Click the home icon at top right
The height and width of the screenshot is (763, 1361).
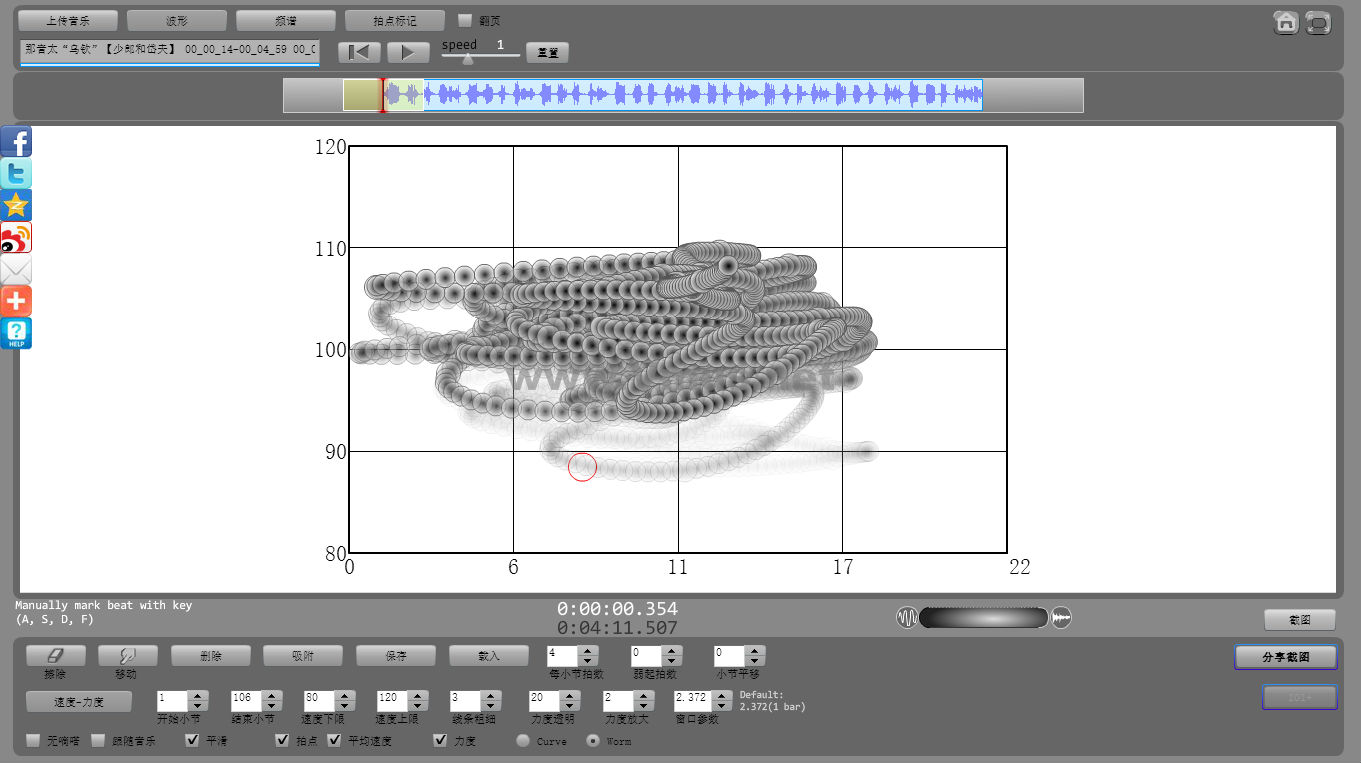[x=1286, y=22]
